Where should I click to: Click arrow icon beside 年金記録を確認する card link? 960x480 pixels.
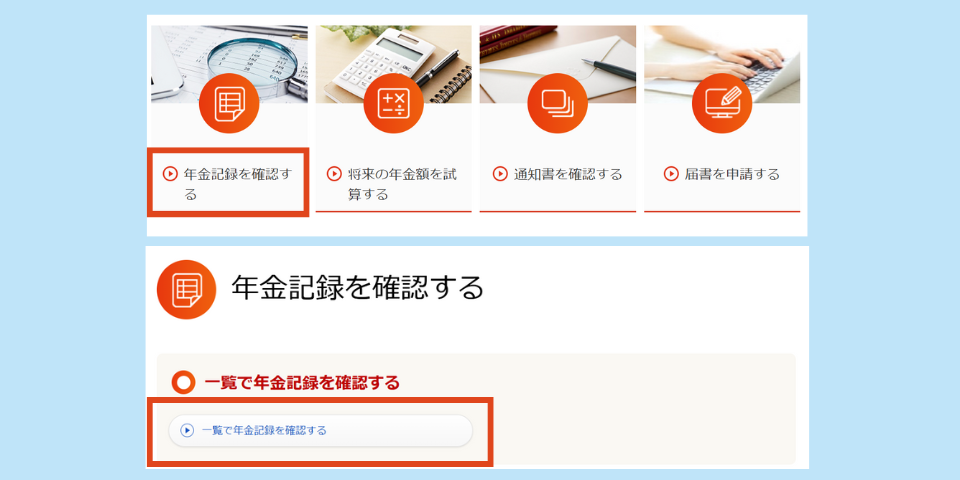tap(170, 174)
